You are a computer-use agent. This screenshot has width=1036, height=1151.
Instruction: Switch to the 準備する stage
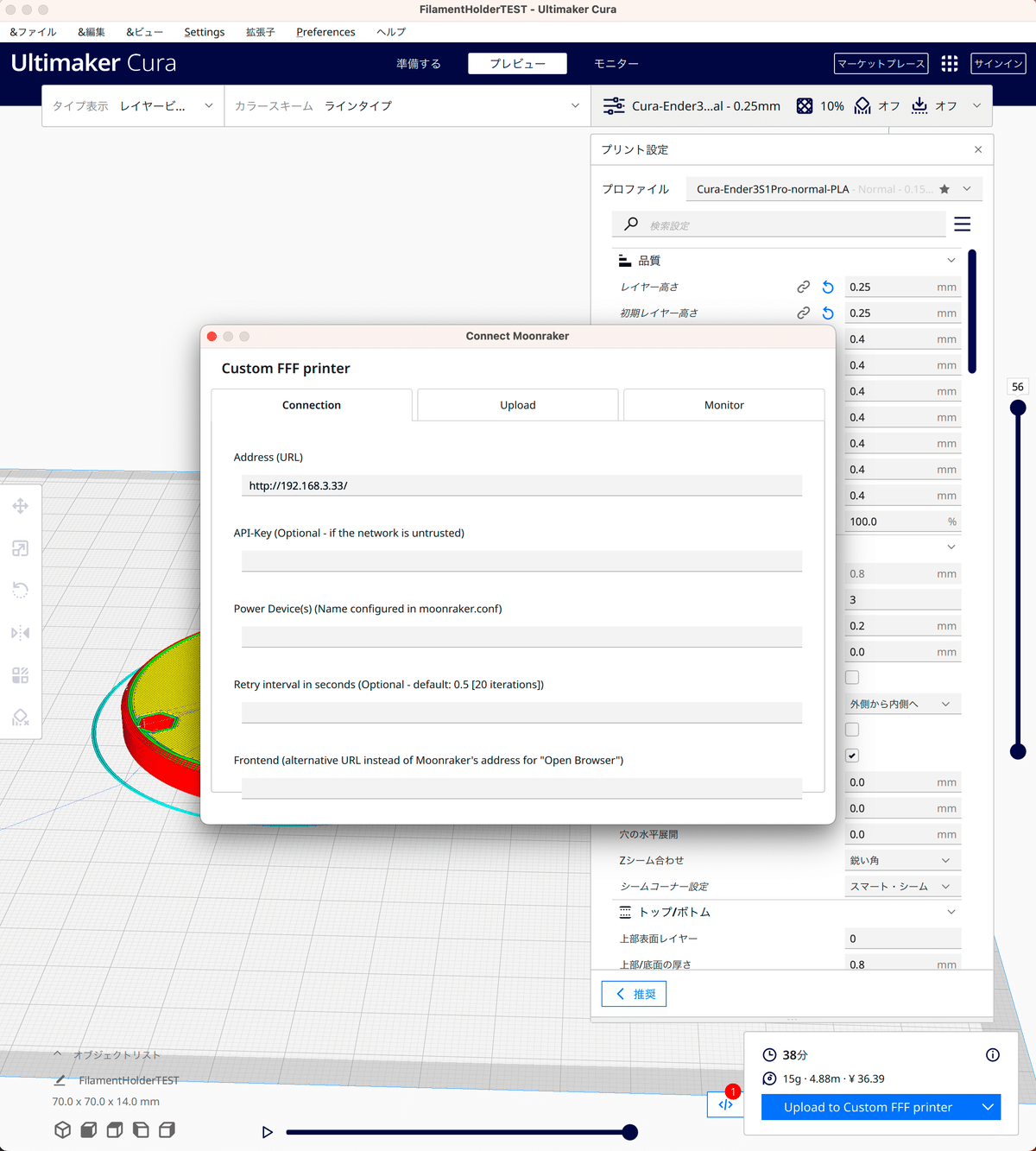pos(419,63)
